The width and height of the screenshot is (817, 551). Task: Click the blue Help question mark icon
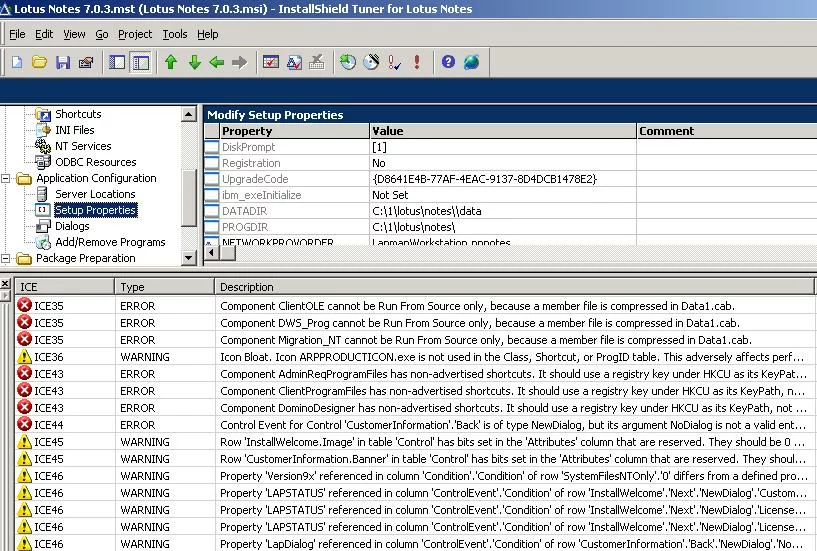(x=448, y=62)
